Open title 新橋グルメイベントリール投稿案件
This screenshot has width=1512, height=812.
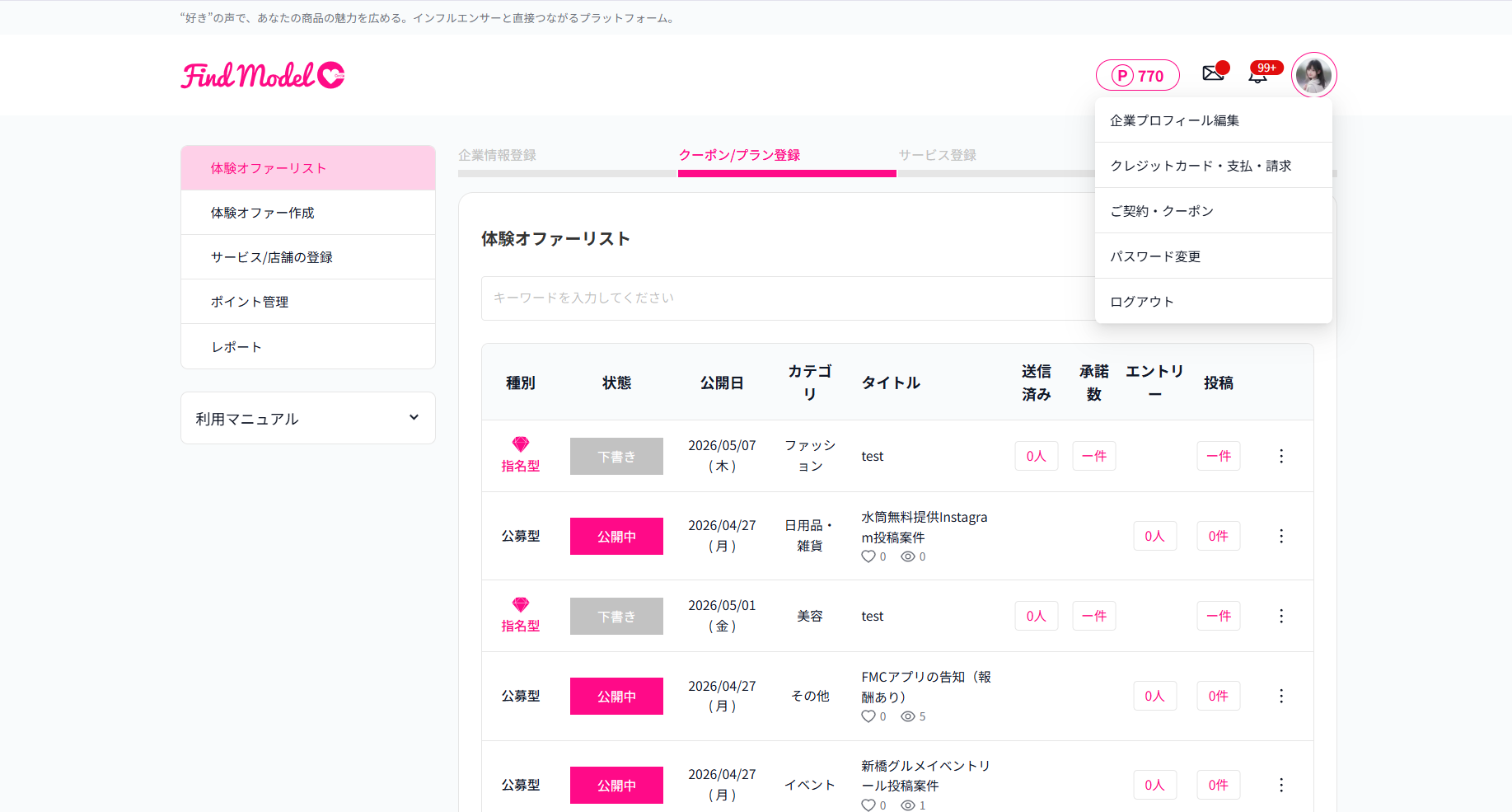(926, 776)
